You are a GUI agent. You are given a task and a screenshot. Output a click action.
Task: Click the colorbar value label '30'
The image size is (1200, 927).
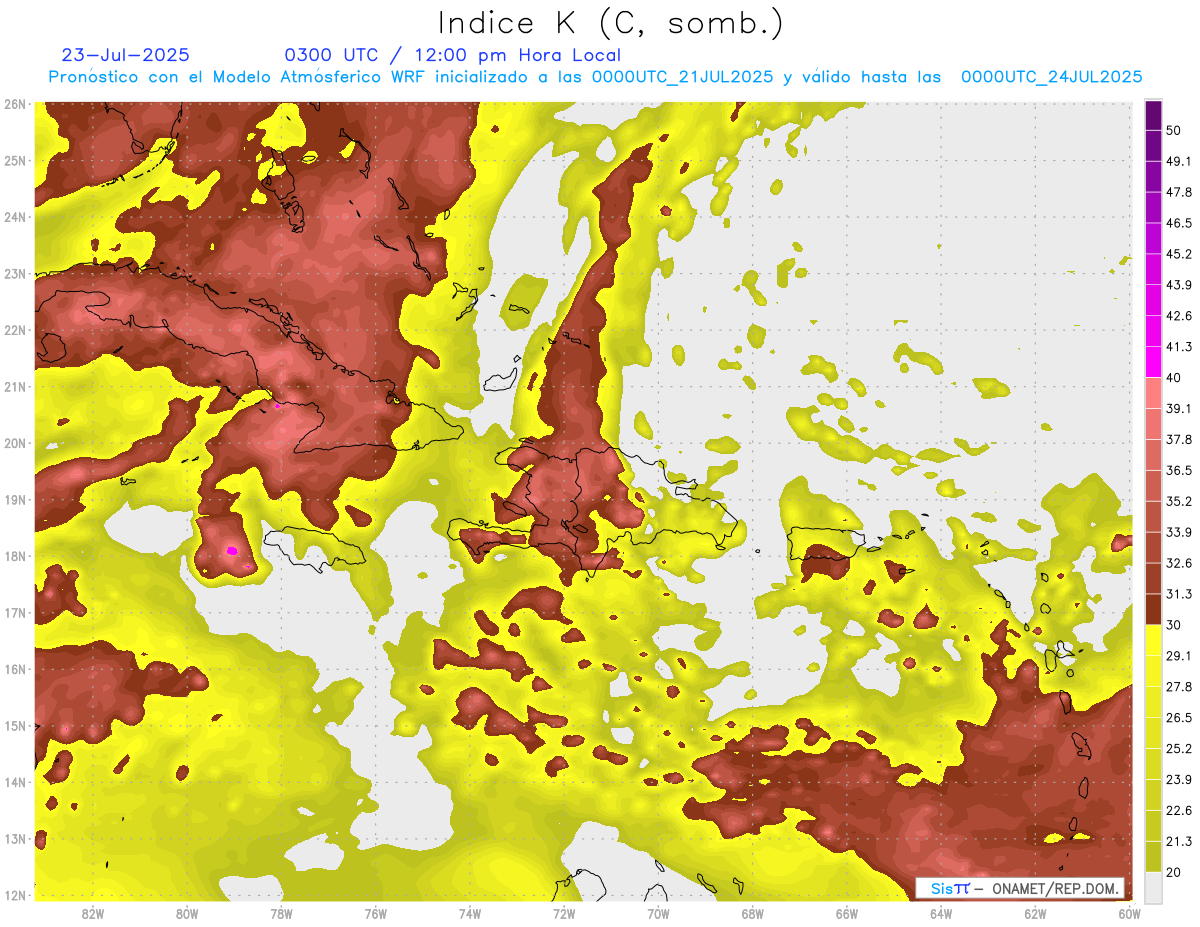1175,625
